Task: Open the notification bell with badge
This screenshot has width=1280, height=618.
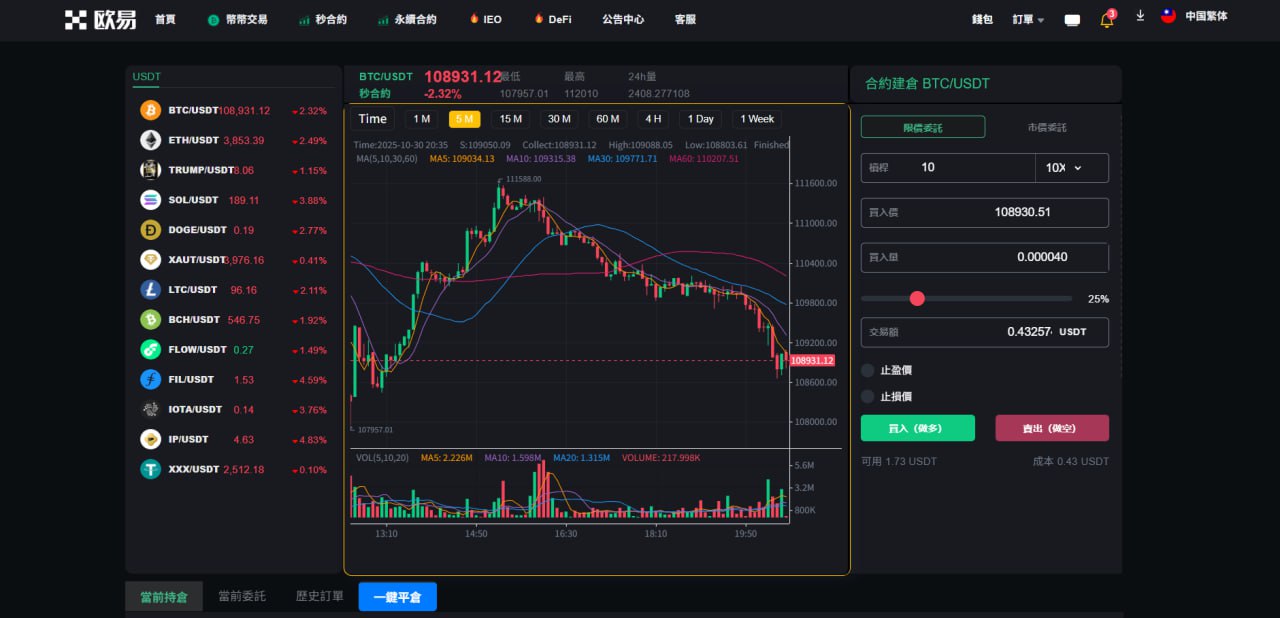Action: [x=1106, y=20]
